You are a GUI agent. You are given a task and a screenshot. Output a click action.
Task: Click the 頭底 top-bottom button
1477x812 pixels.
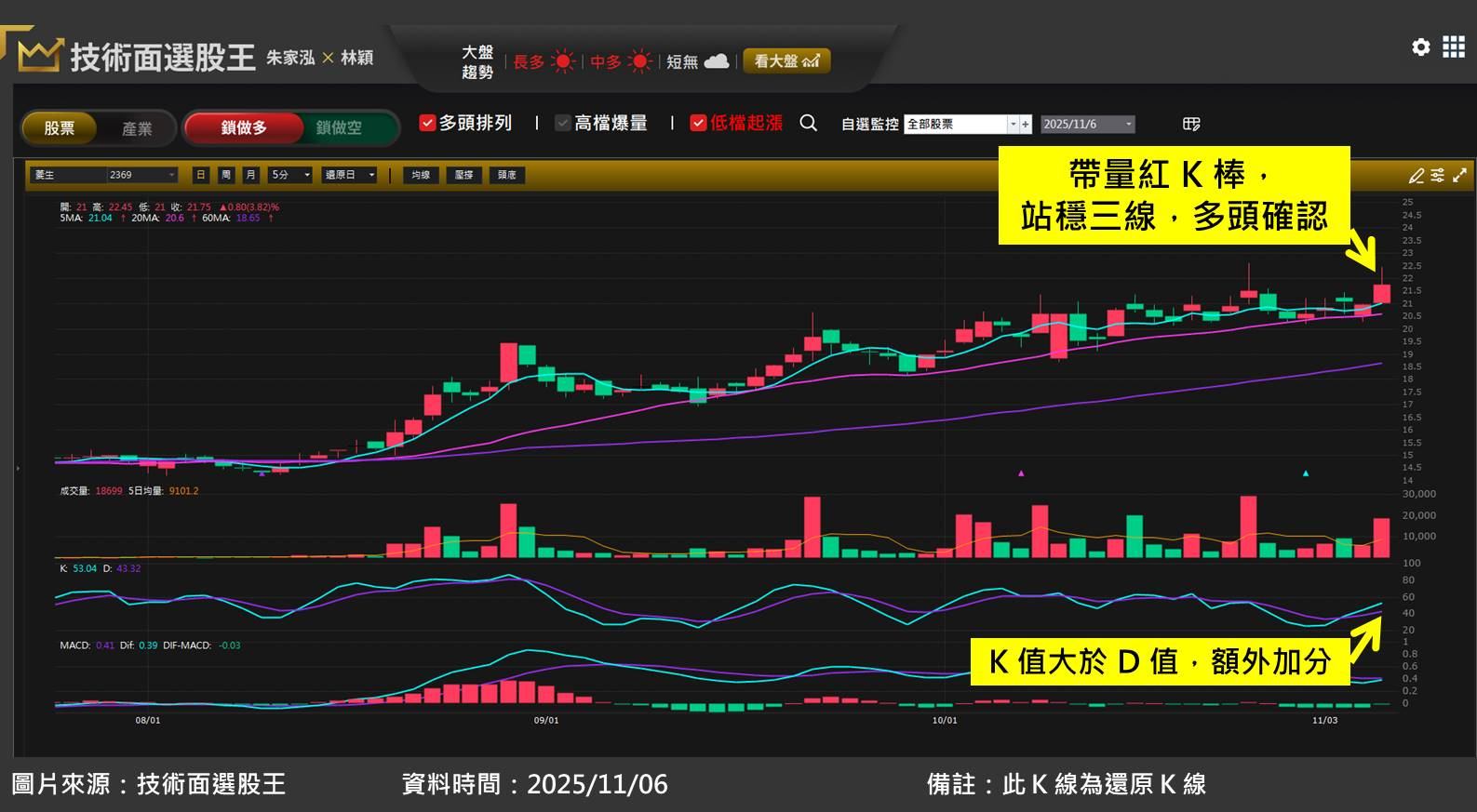point(506,175)
